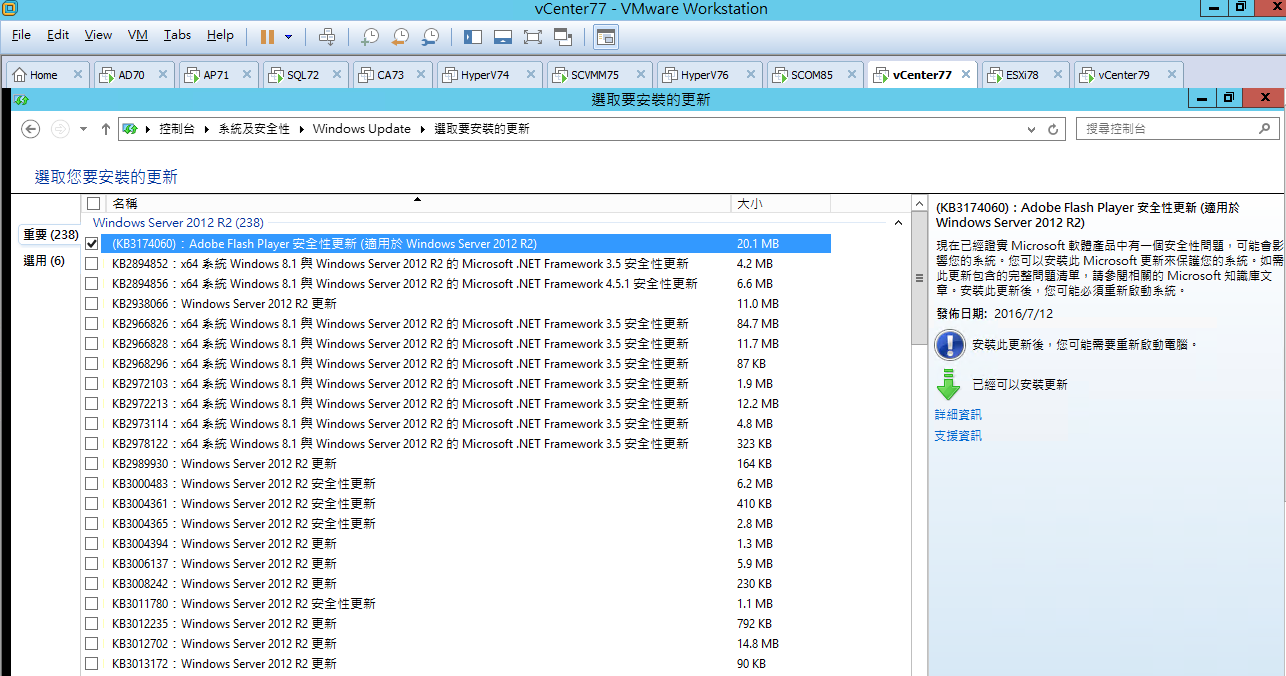The width and height of the screenshot is (1286, 676).
Task: Open power options dropdown arrow
Action: click(x=289, y=37)
